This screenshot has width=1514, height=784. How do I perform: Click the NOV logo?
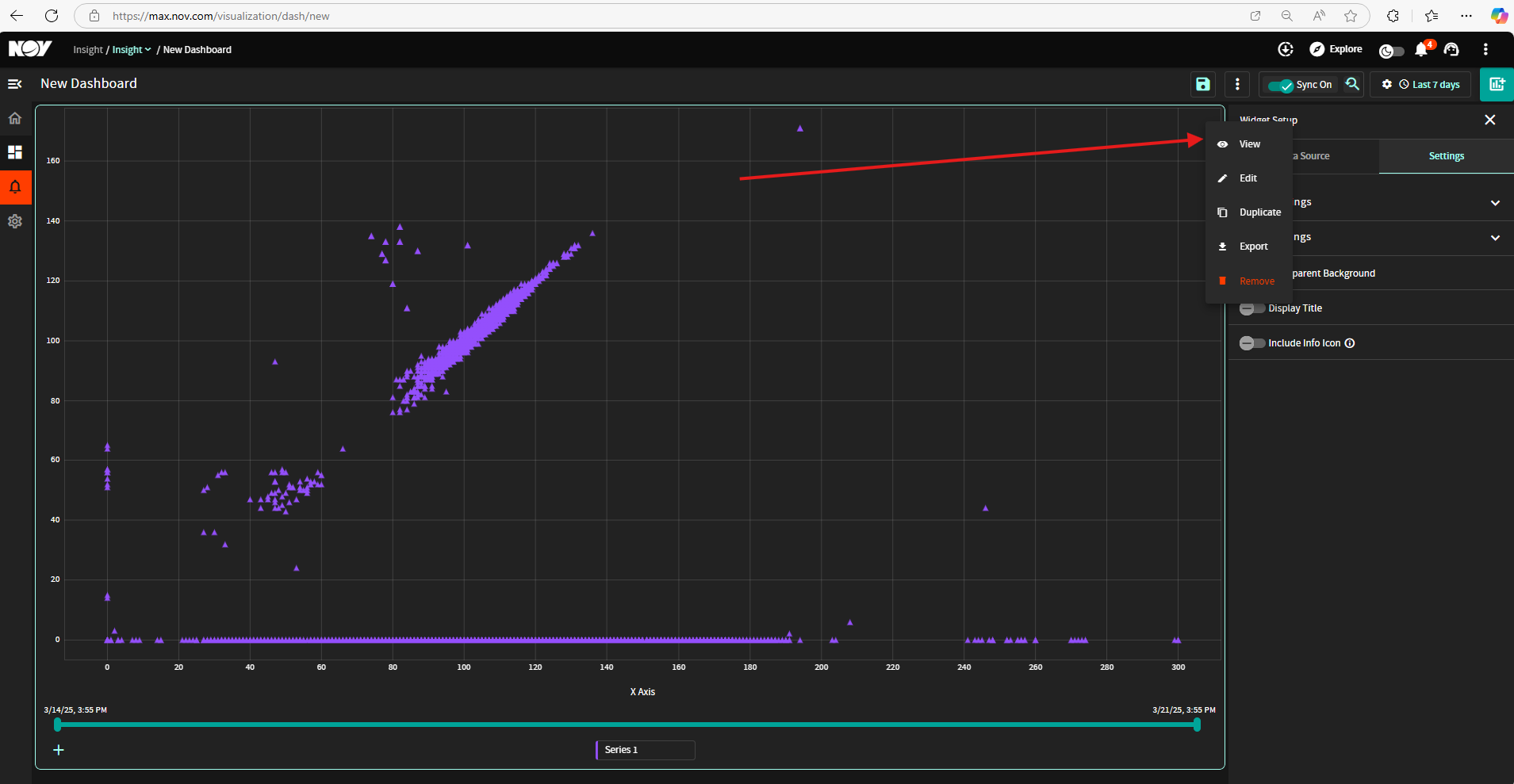30,49
